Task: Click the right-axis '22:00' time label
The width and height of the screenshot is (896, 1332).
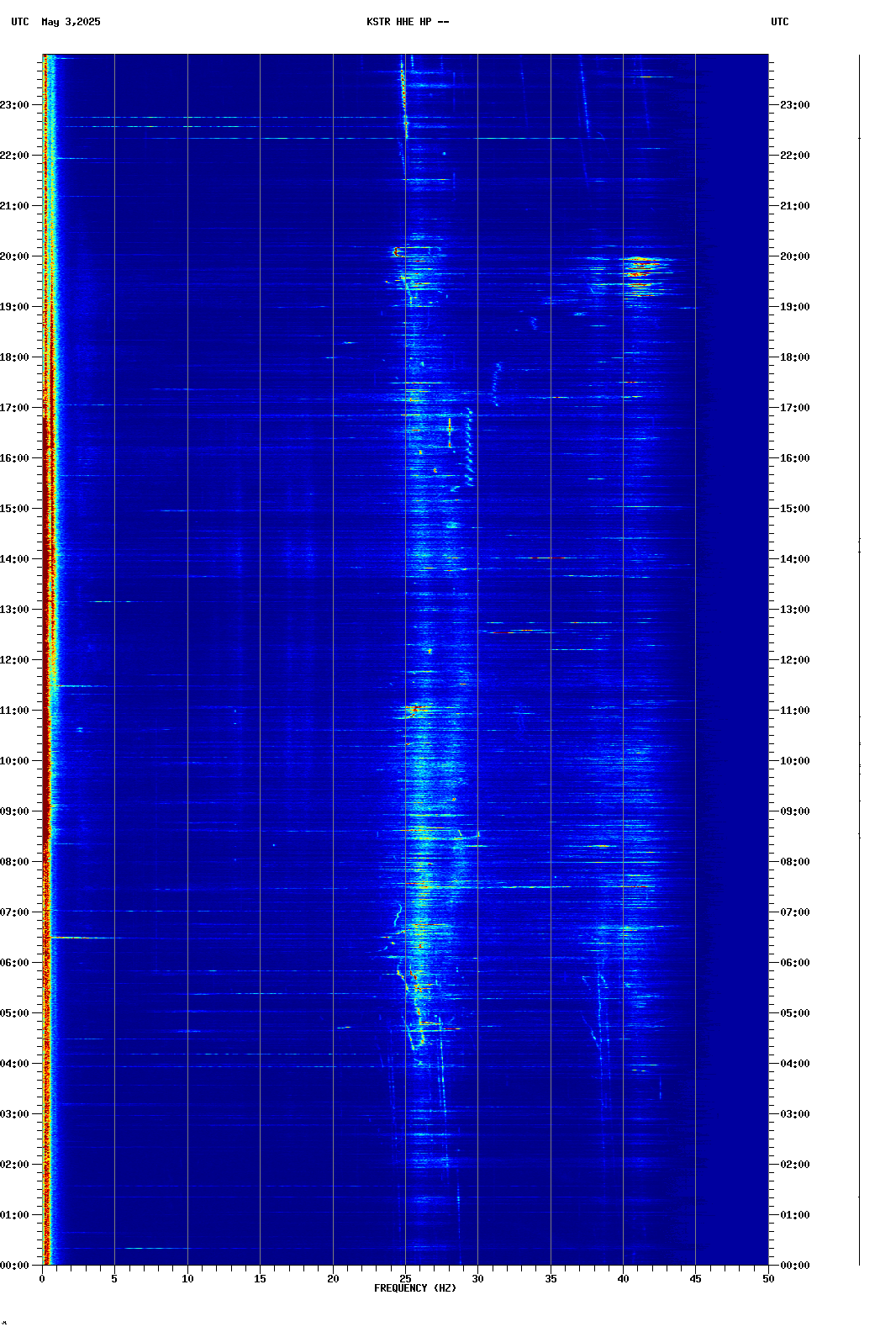Action: click(x=795, y=156)
